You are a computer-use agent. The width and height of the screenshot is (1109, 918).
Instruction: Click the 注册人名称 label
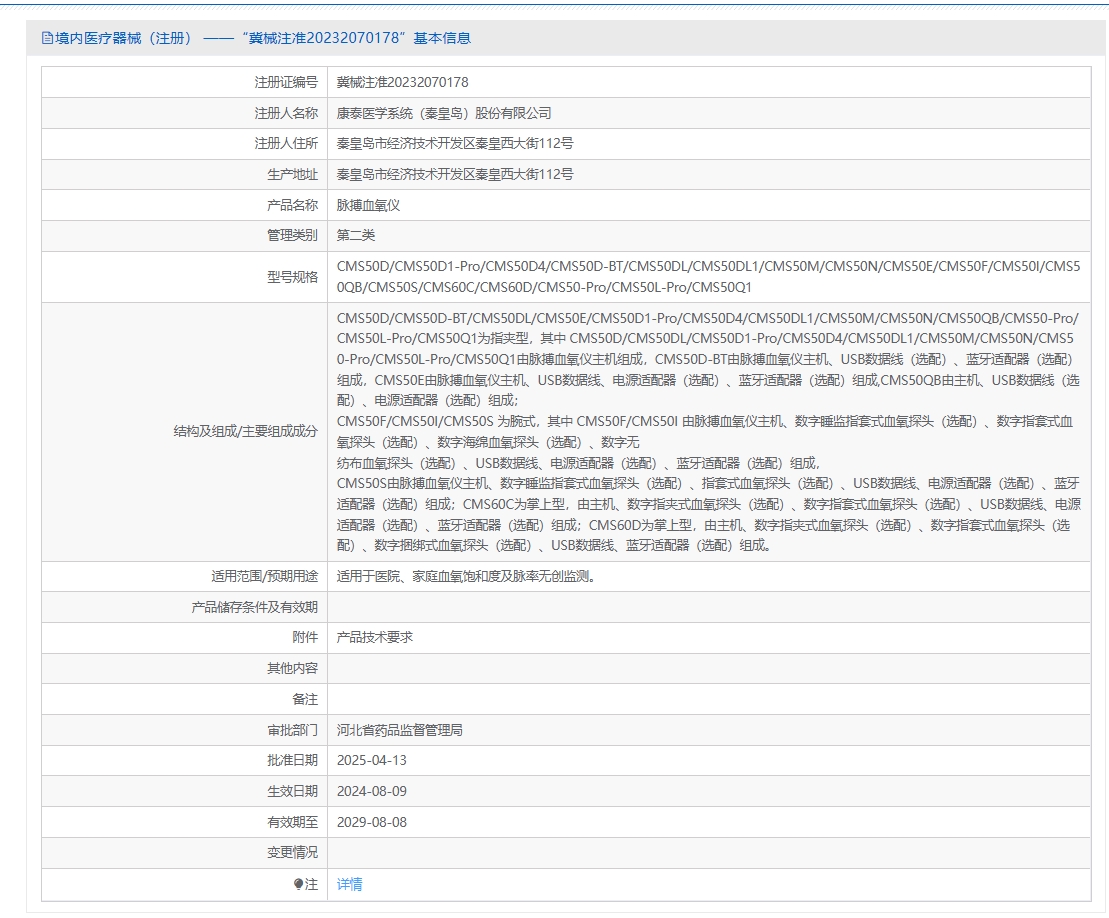click(x=286, y=113)
